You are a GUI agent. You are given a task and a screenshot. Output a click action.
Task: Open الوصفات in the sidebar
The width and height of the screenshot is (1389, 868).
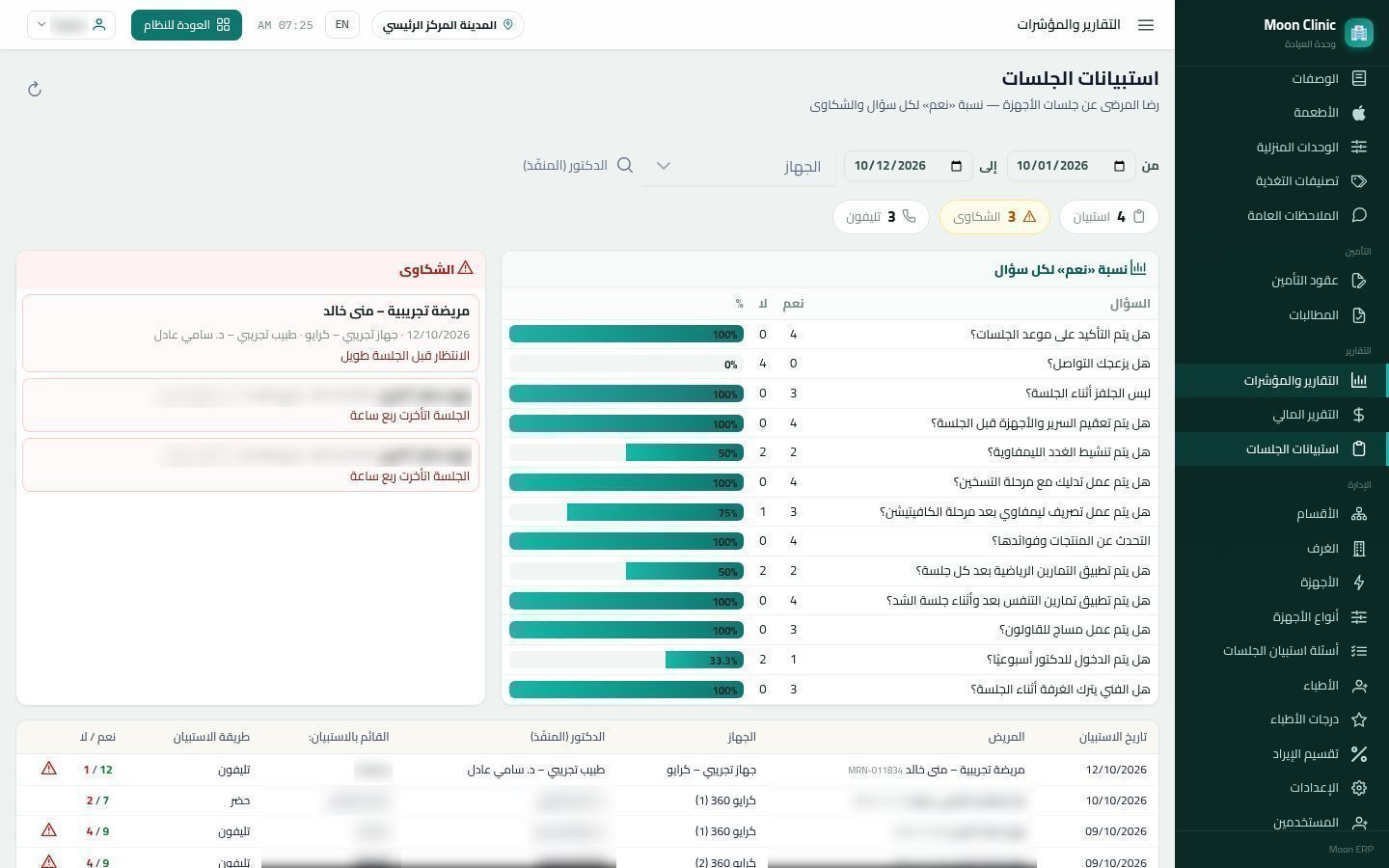coord(1281,78)
